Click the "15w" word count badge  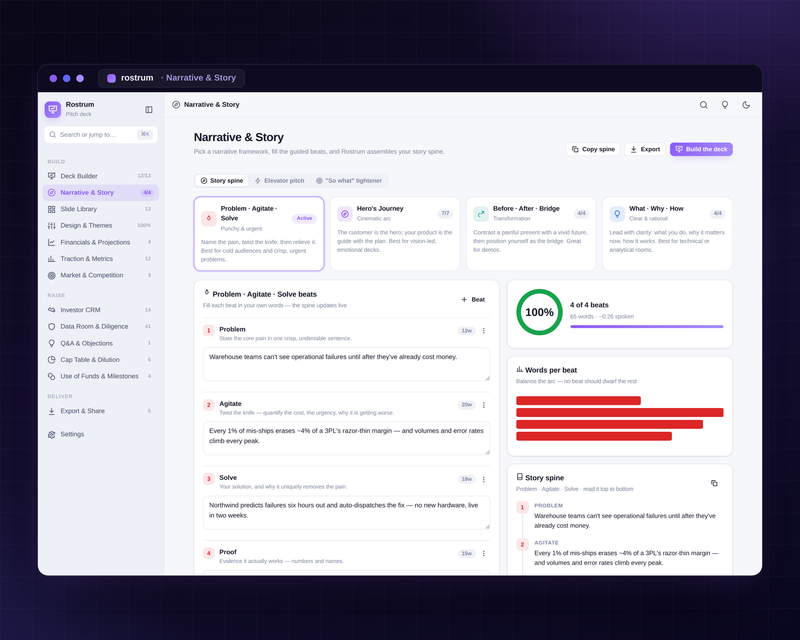(x=466, y=553)
